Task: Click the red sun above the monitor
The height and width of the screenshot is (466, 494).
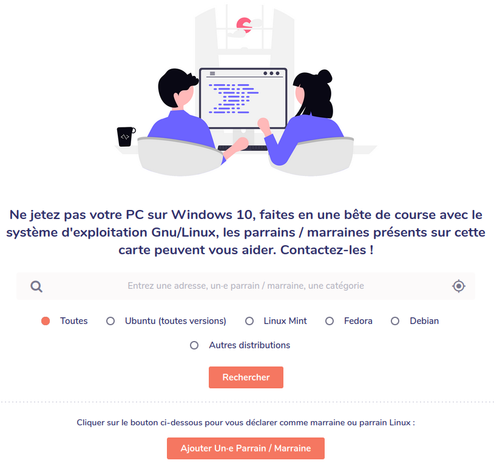Action: tap(244, 25)
